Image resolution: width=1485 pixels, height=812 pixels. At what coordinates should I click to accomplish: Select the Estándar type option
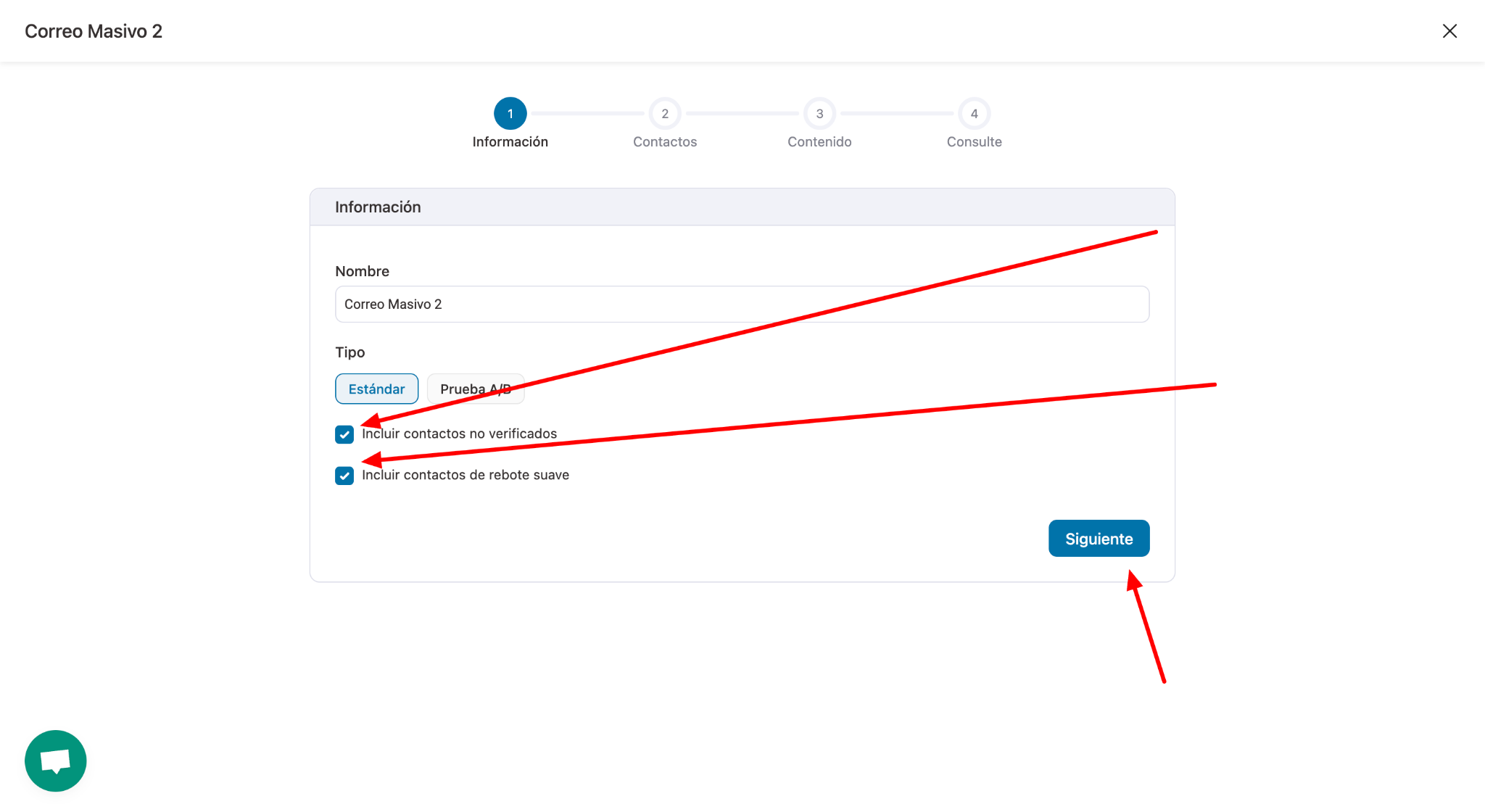coord(376,389)
